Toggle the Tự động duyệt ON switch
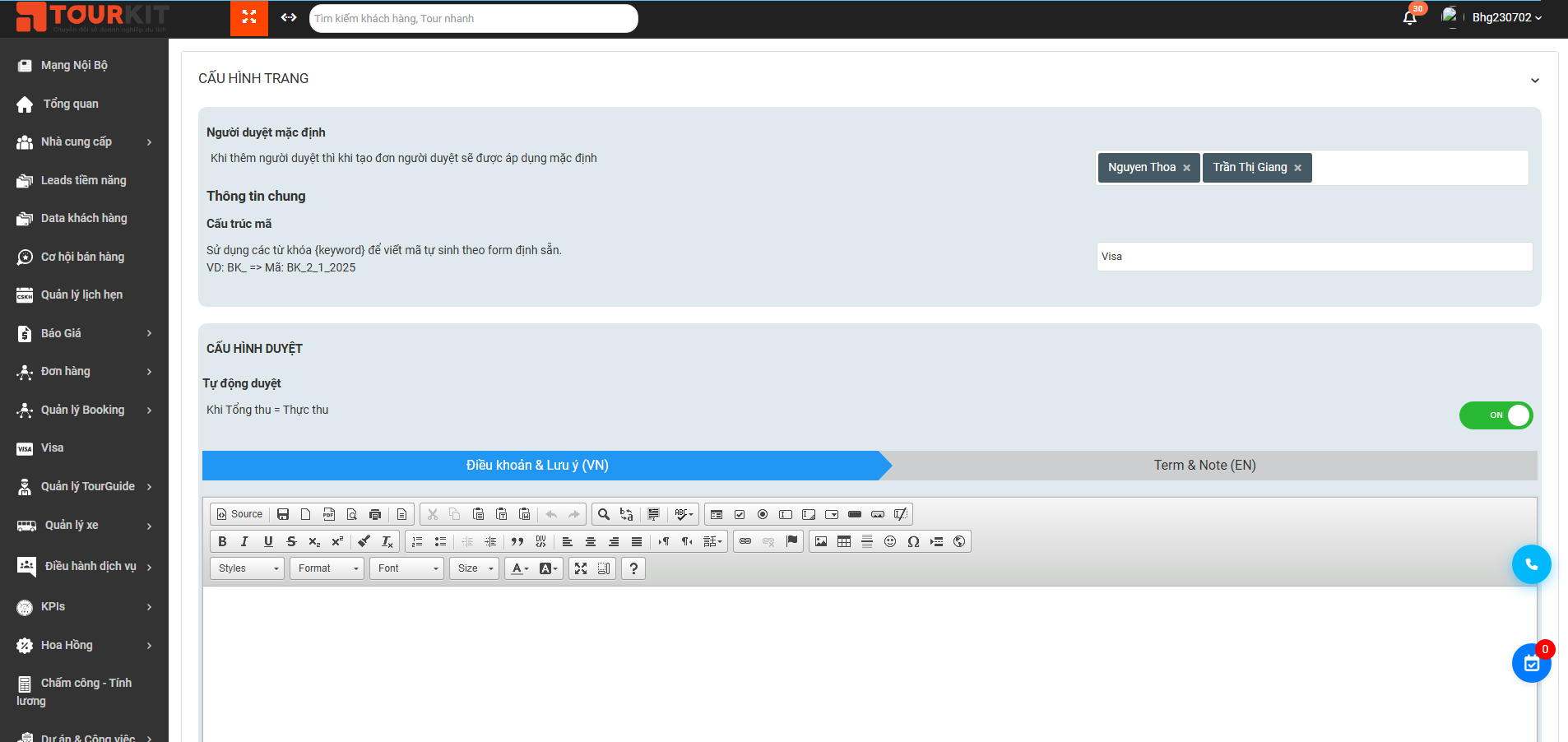This screenshot has width=1568, height=742. pyautogui.click(x=1496, y=415)
